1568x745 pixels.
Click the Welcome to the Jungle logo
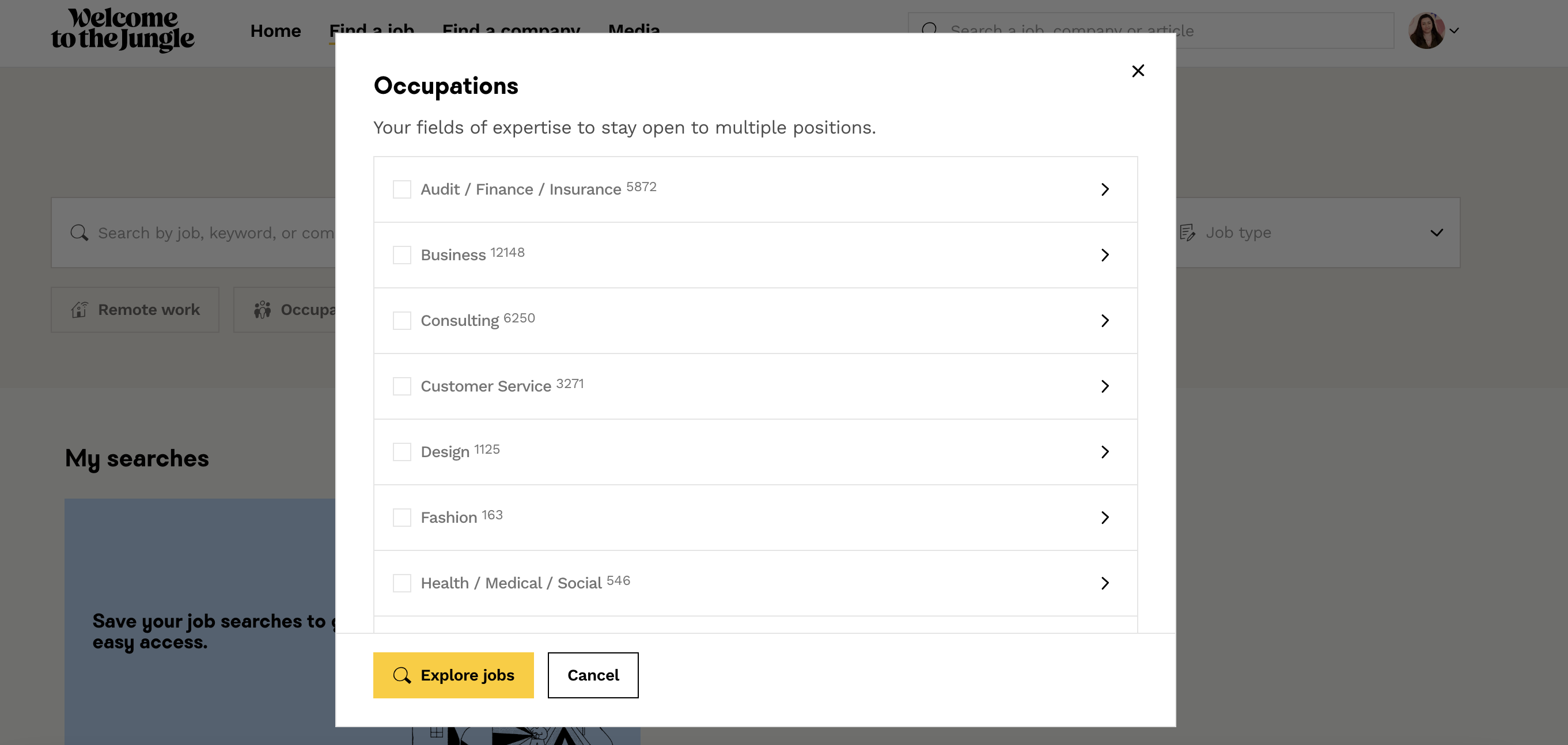coord(122,29)
